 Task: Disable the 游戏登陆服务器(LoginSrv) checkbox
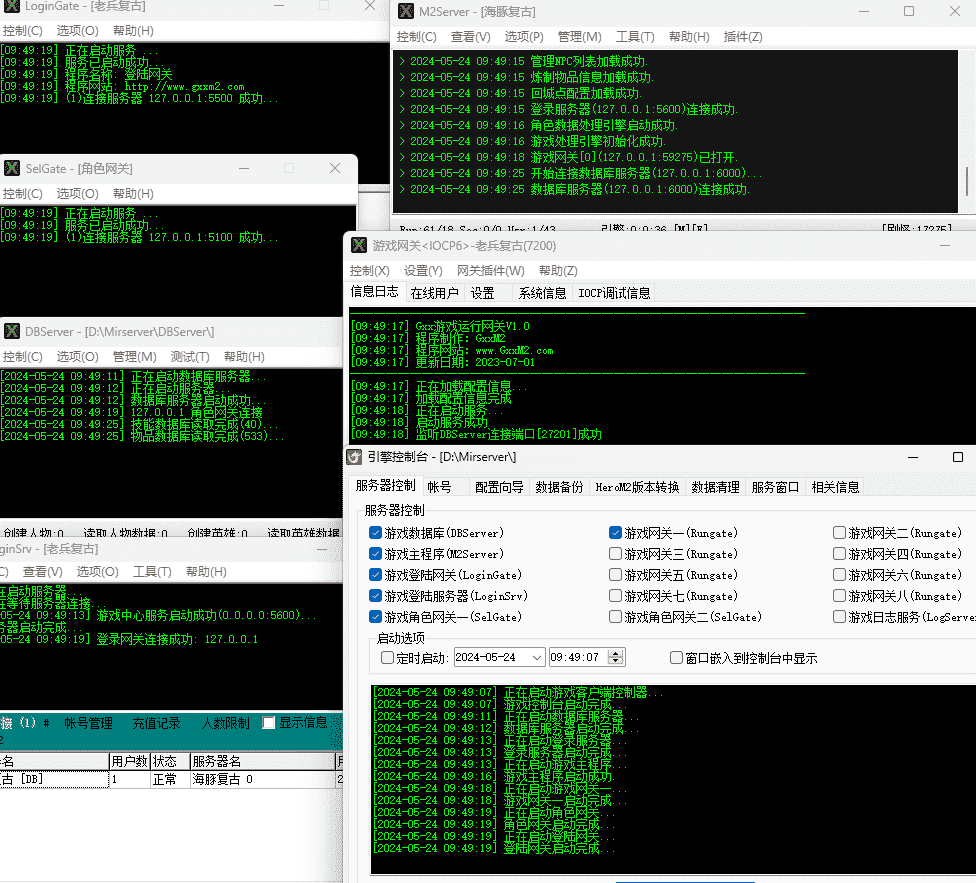(x=375, y=596)
